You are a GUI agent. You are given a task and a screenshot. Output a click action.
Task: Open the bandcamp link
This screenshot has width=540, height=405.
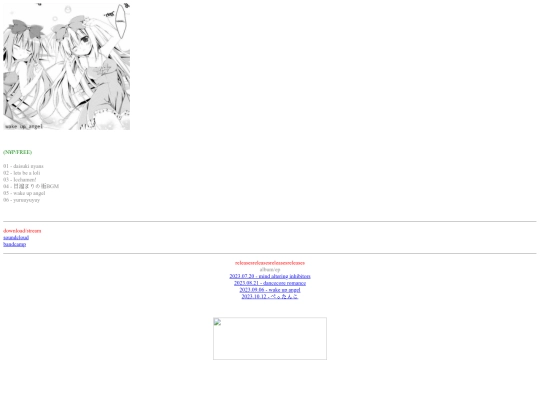(14, 244)
